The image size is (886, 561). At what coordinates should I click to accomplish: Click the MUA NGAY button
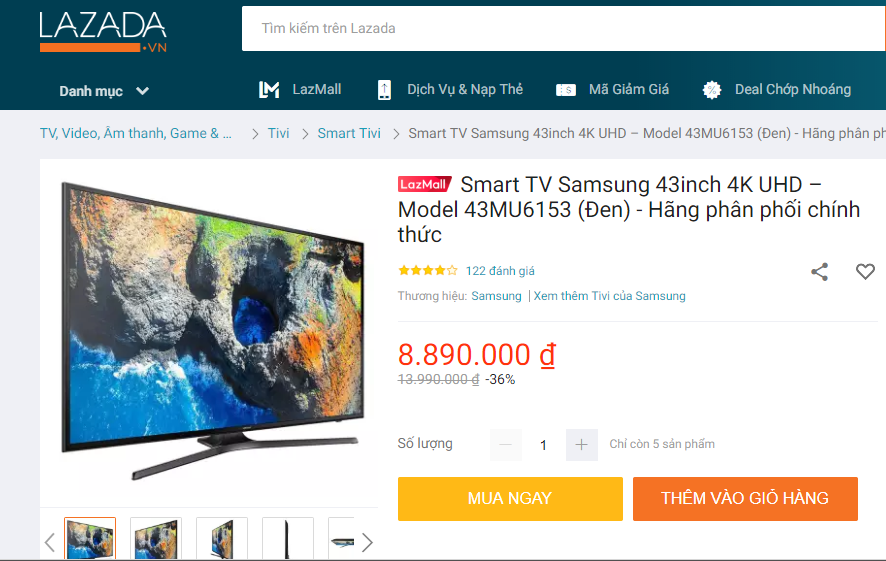pos(510,499)
